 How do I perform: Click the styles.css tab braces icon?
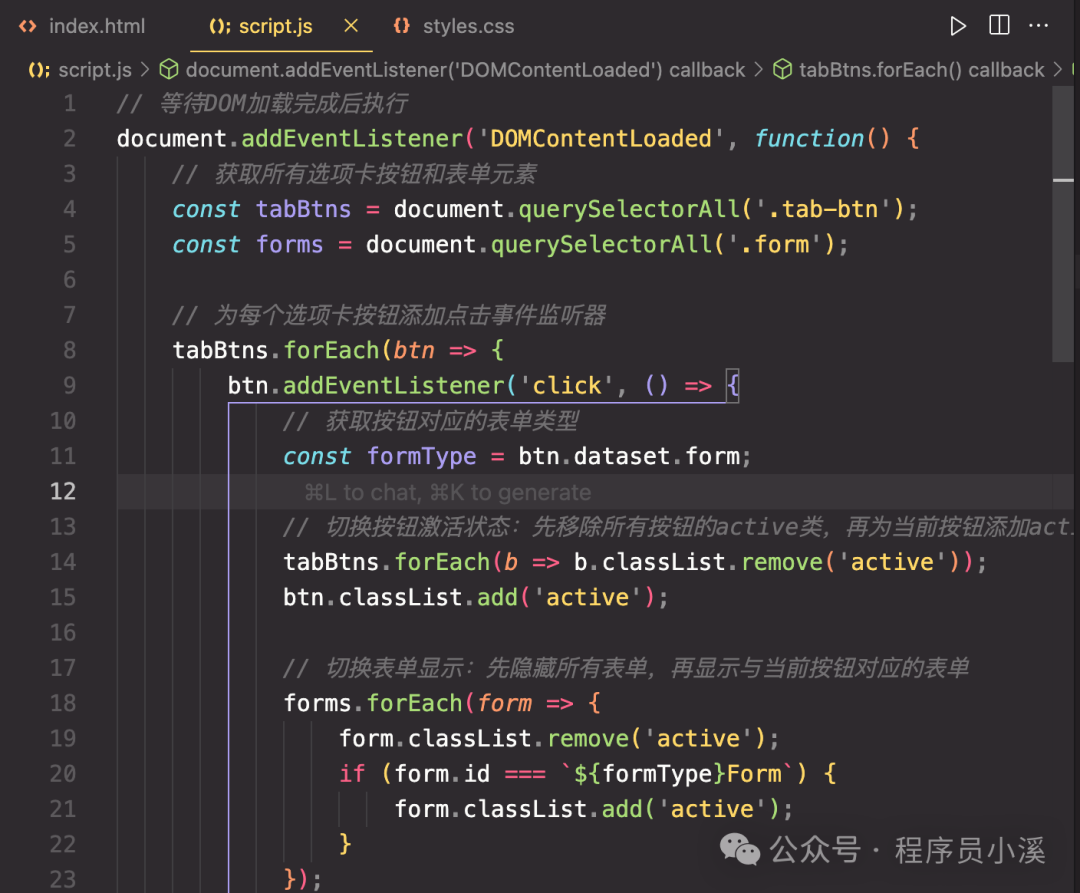pos(402,27)
